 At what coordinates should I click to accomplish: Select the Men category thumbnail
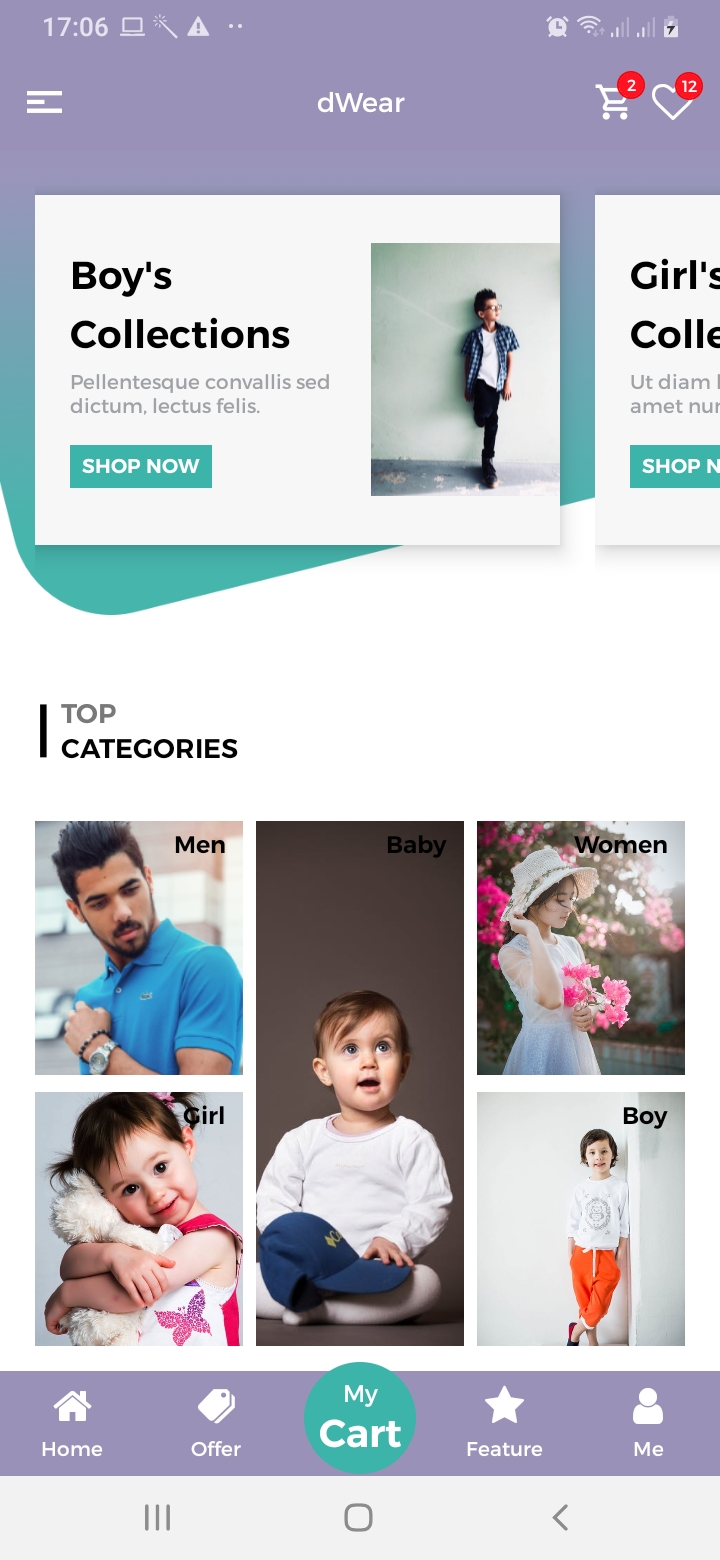[139, 948]
